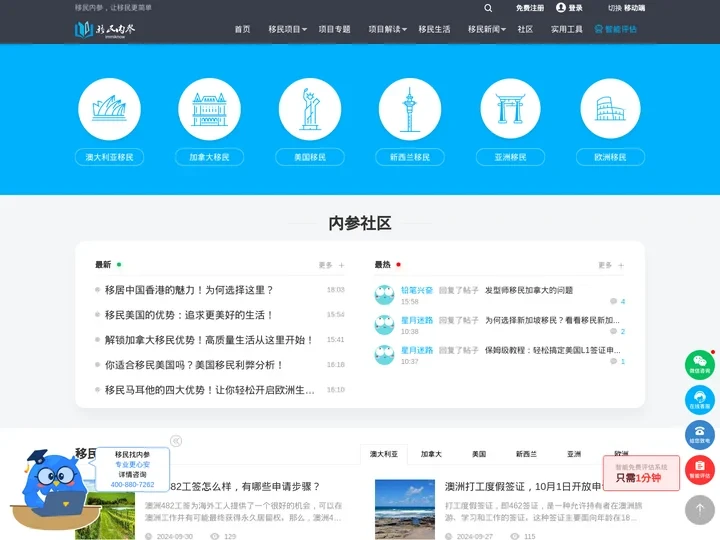Switch to 澳大利亚 tab
Viewport: 720px width, 540px height.
pyautogui.click(x=384, y=454)
